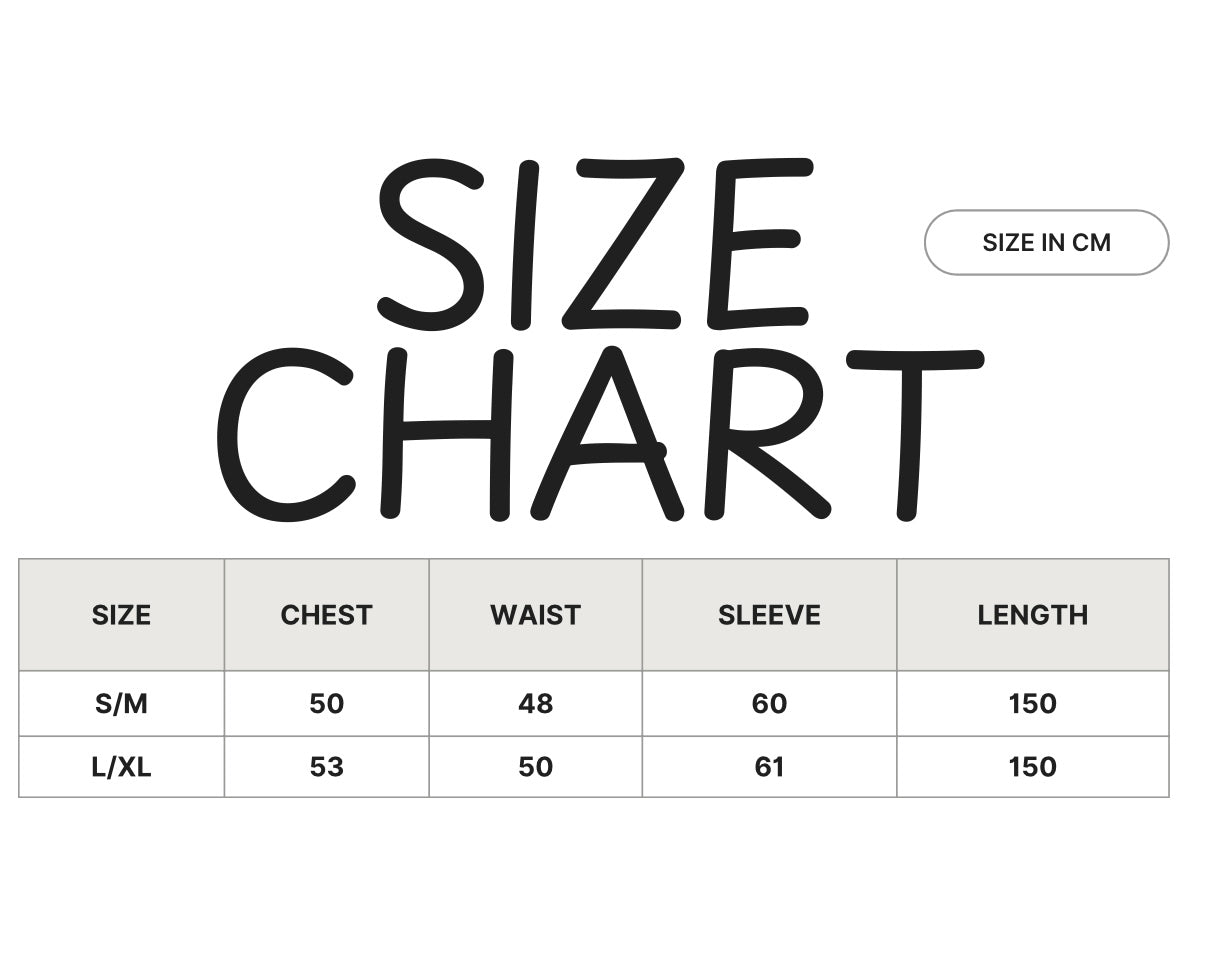
Task: Click the L/XL length value 150
Action: point(1032,767)
